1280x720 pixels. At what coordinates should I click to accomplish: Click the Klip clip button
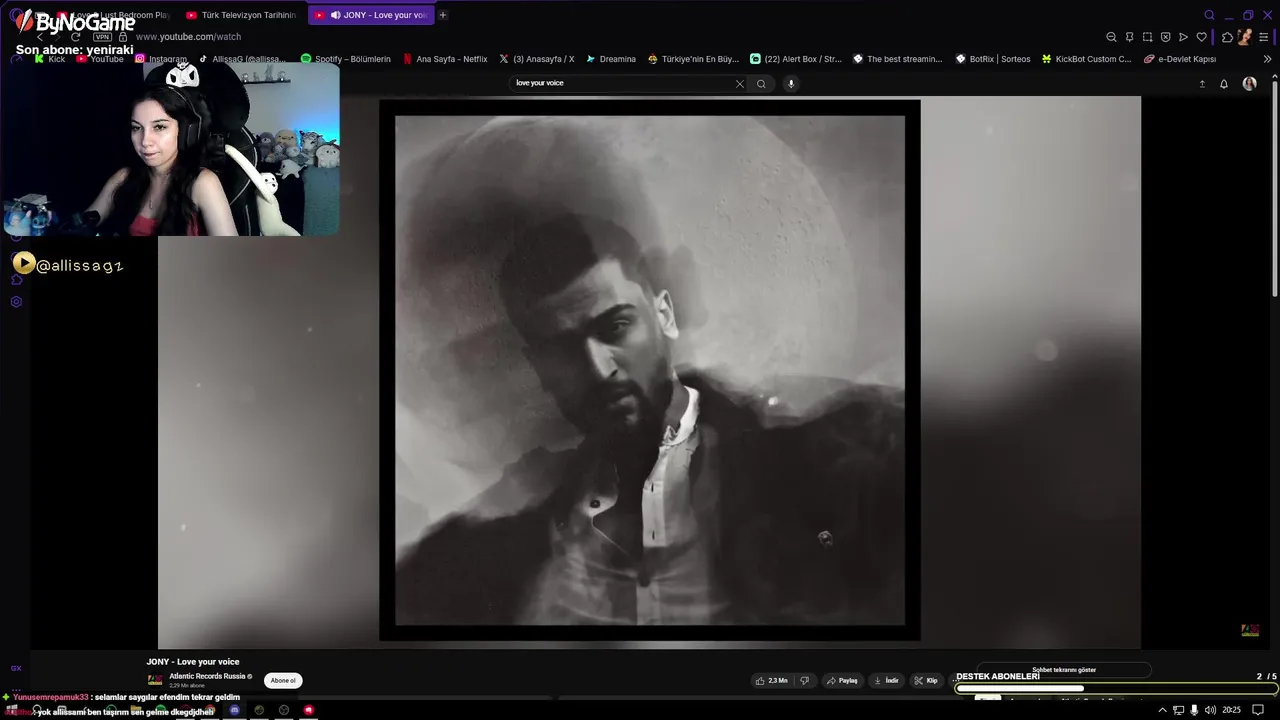(926, 680)
